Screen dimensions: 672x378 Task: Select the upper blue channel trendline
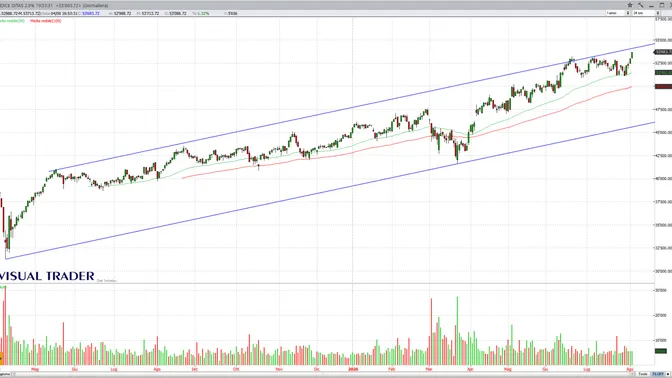click(351, 107)
